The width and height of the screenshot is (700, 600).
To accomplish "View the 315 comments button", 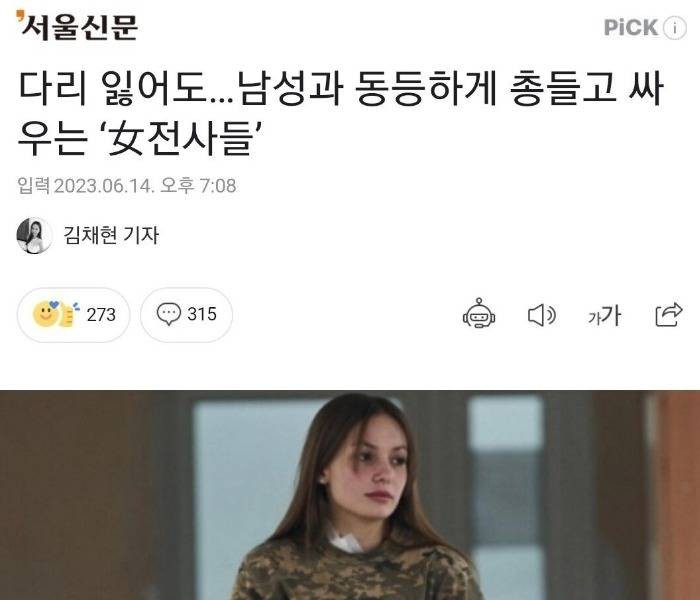I will coord(187,315).
